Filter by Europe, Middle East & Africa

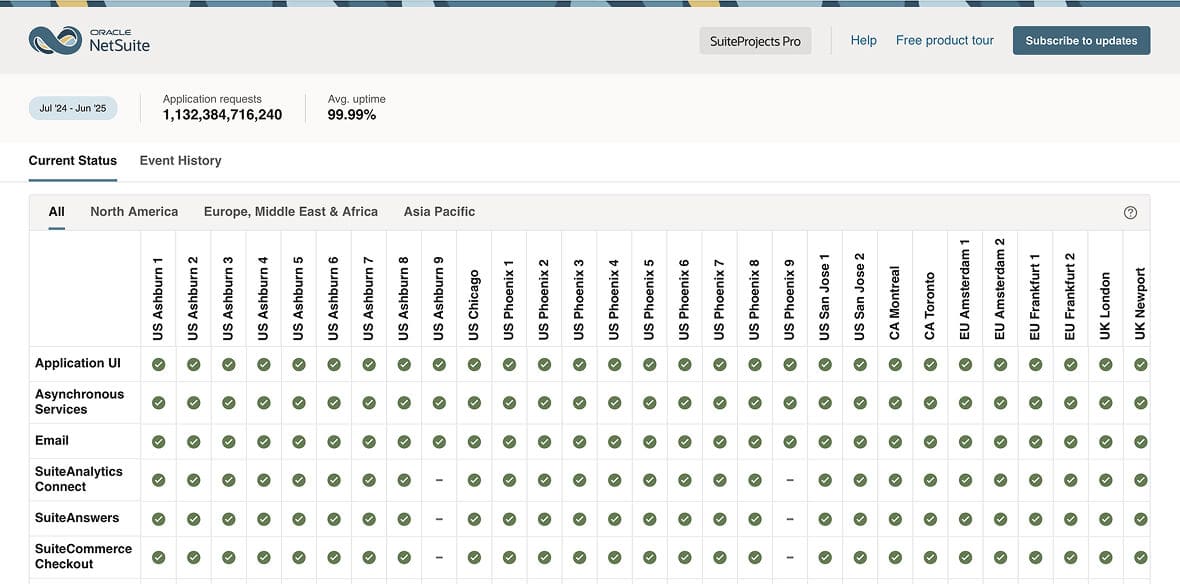[291, 212]
